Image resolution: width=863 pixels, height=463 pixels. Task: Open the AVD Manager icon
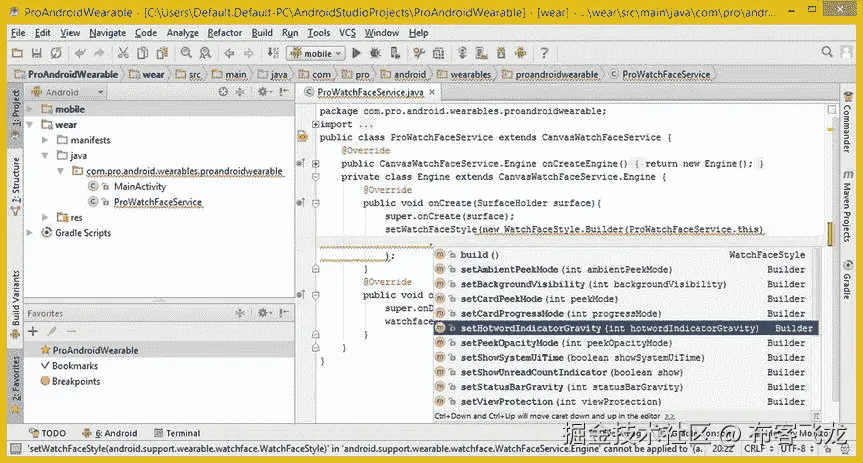click(482, 53)
